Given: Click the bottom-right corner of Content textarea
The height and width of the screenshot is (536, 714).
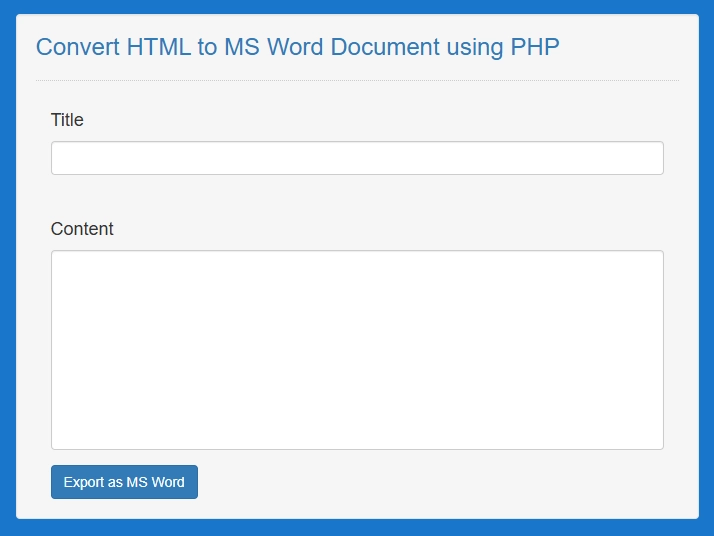Looking at the screenshot, I should [657, 443].
